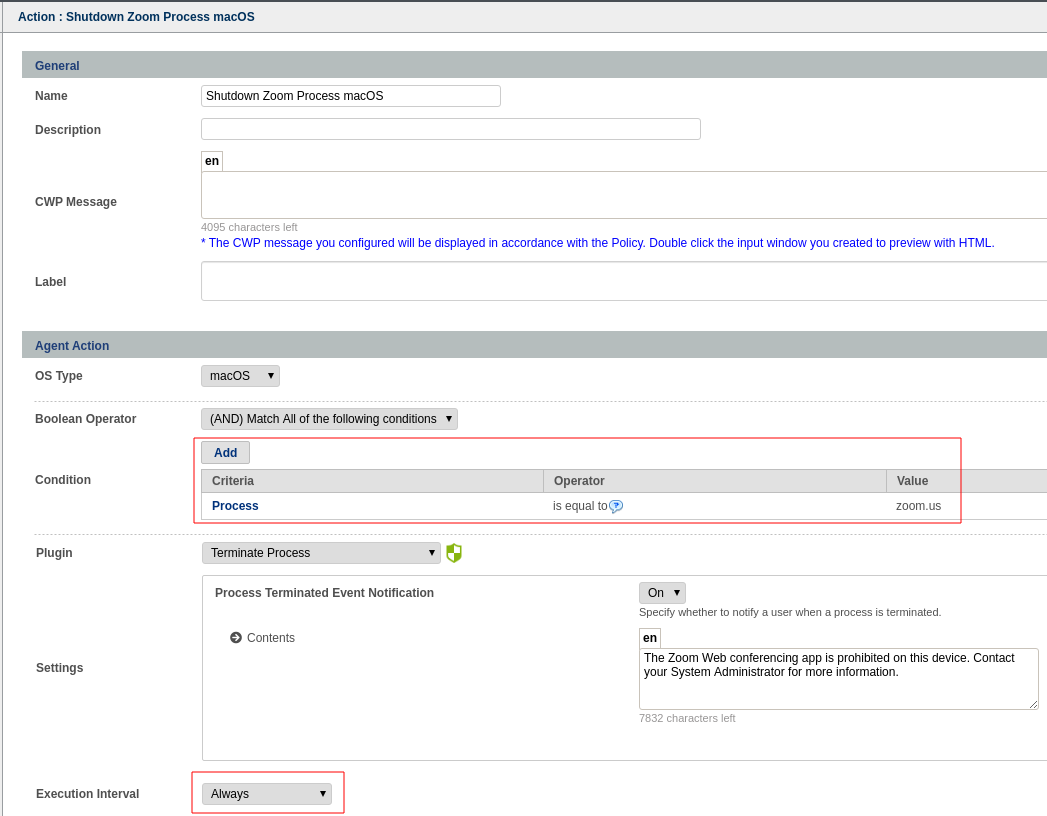Click the Operator column header
The image size is (1047, 816).
coord(714,481)
